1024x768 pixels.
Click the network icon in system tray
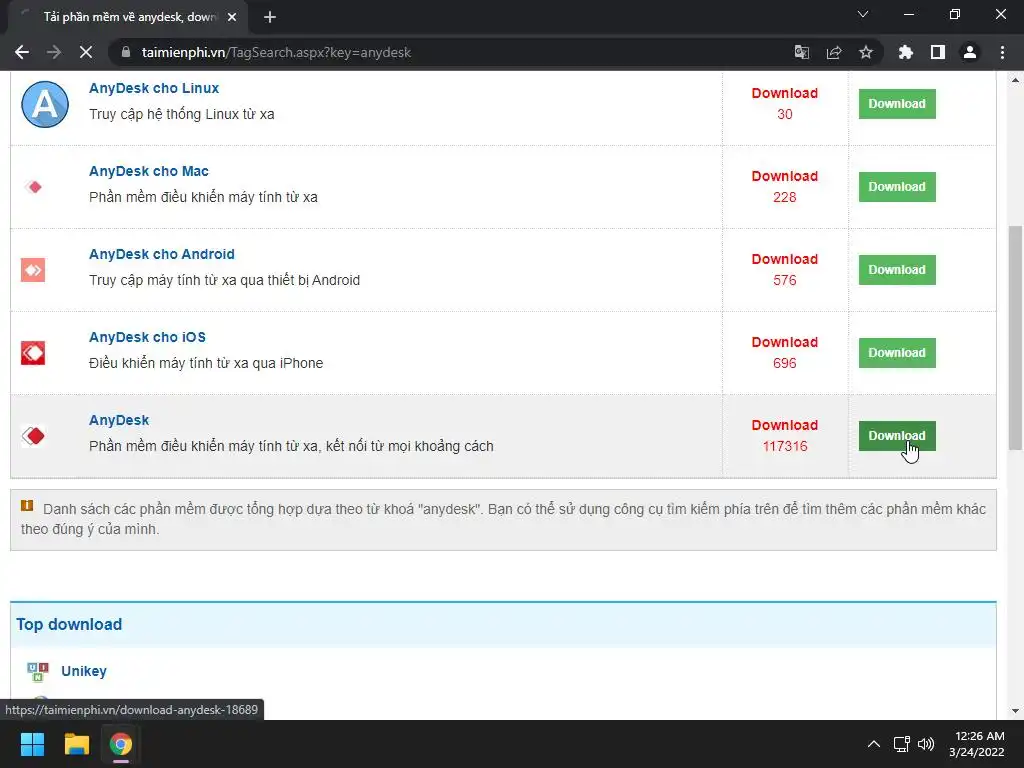pyautogui.click(x=901, y=744)
